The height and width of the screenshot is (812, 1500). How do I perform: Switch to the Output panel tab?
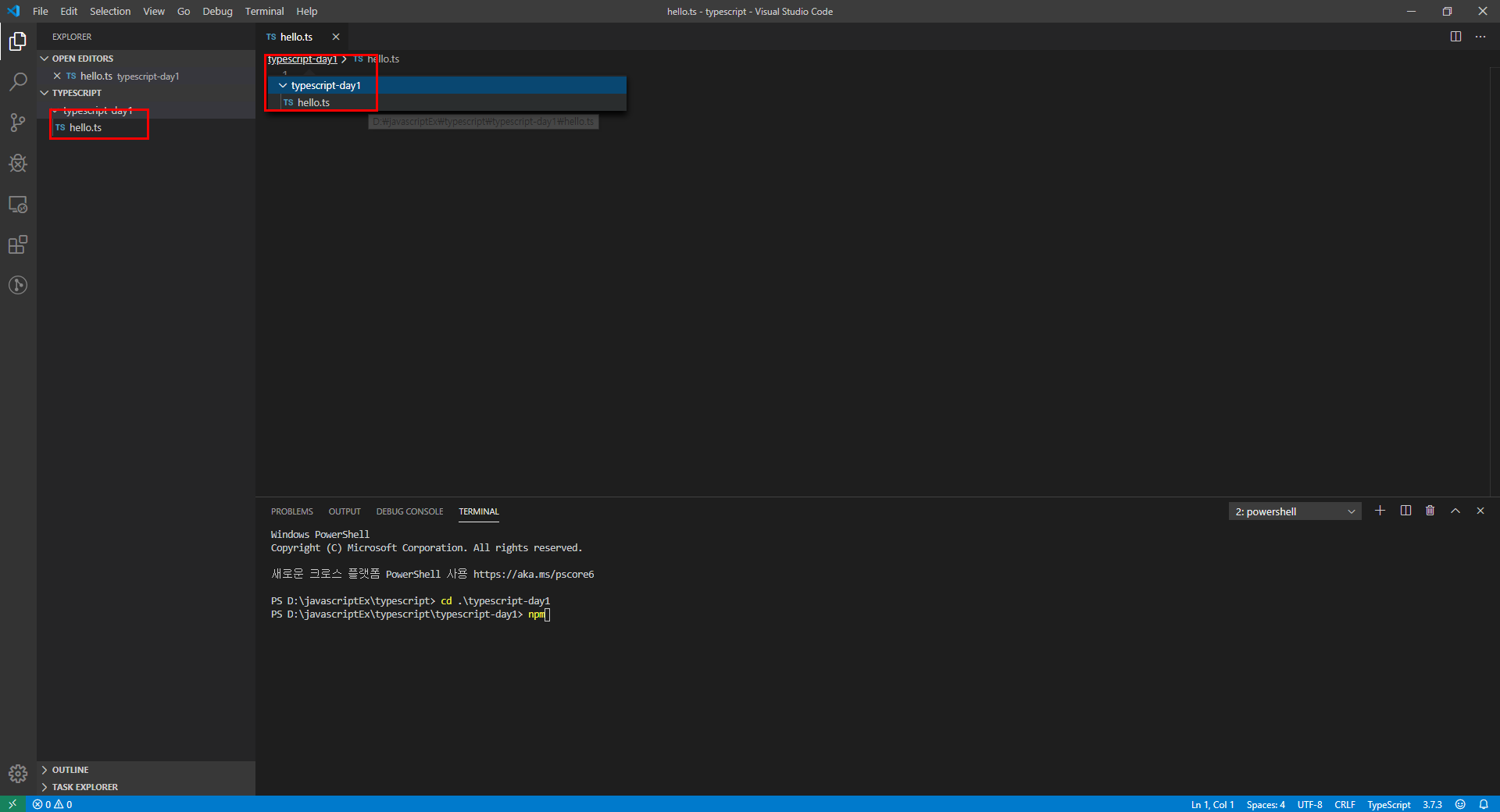tap(345, 511)
